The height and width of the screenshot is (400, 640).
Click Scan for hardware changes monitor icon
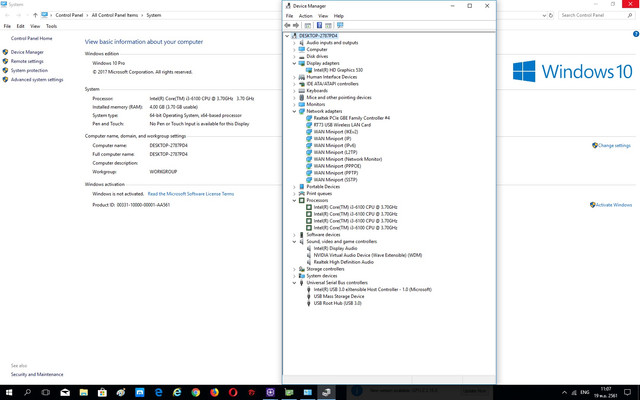click(x=340, y=25)
